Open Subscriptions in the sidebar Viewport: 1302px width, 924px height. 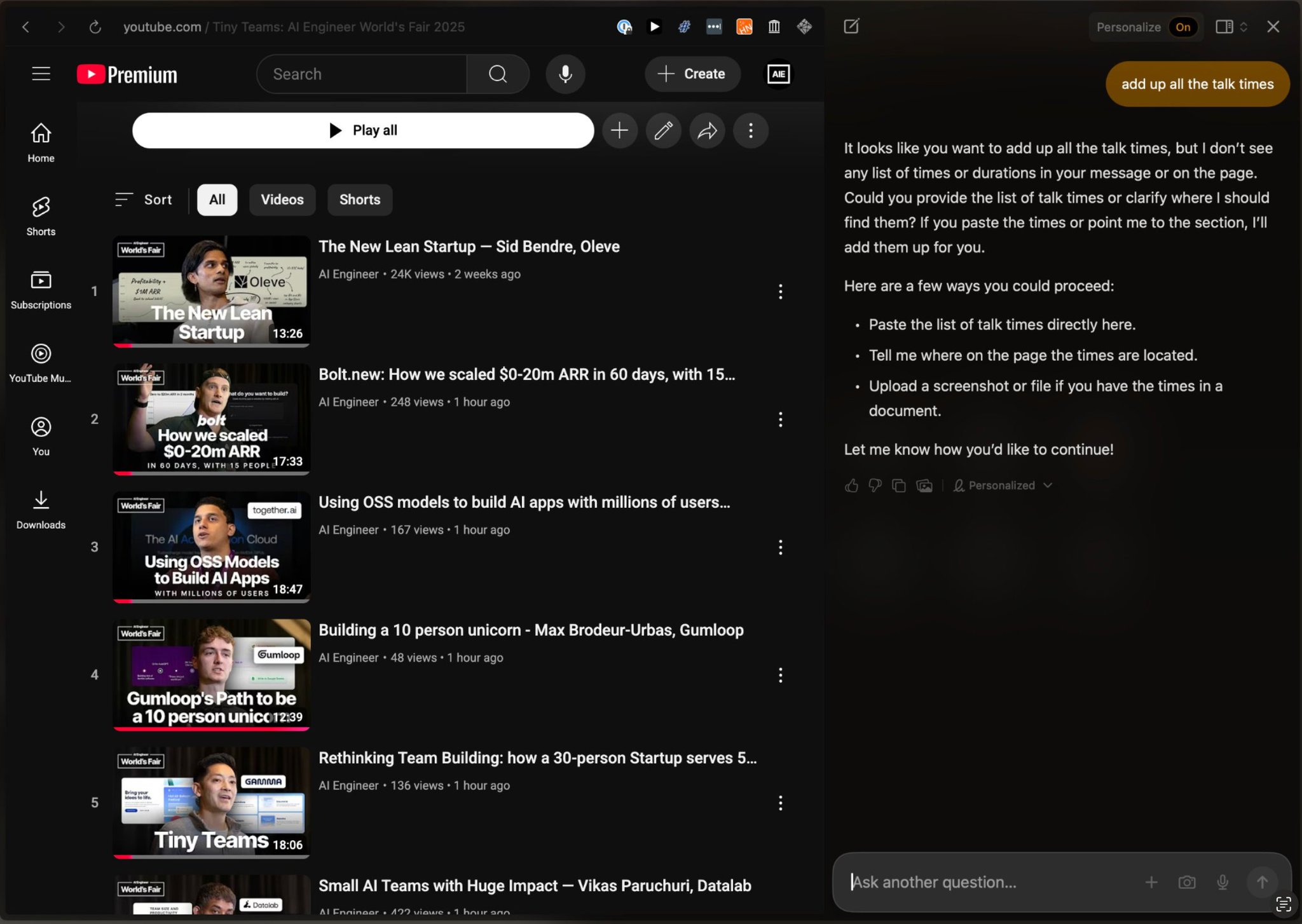[41, 289]
